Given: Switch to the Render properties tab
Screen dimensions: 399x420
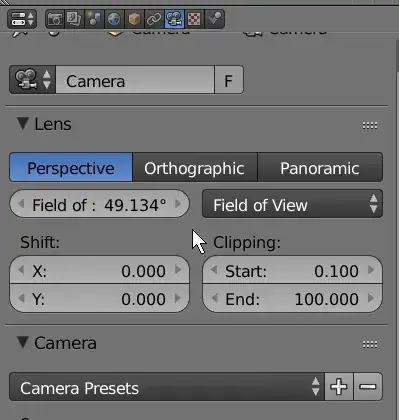Looking at the screenshot, I should (x=55, y=19).
